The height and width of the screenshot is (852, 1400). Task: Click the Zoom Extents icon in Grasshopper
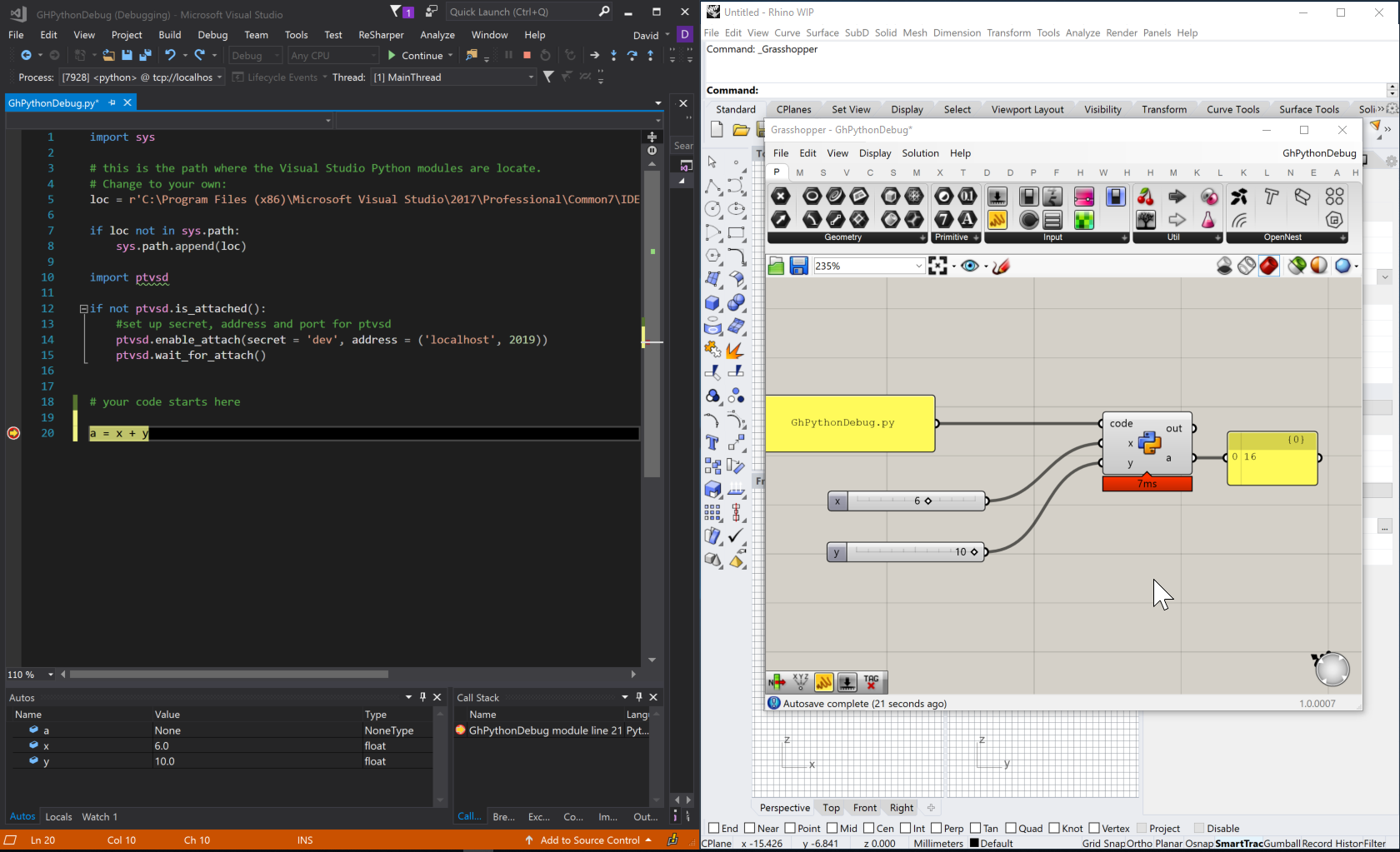coord(937,266)
